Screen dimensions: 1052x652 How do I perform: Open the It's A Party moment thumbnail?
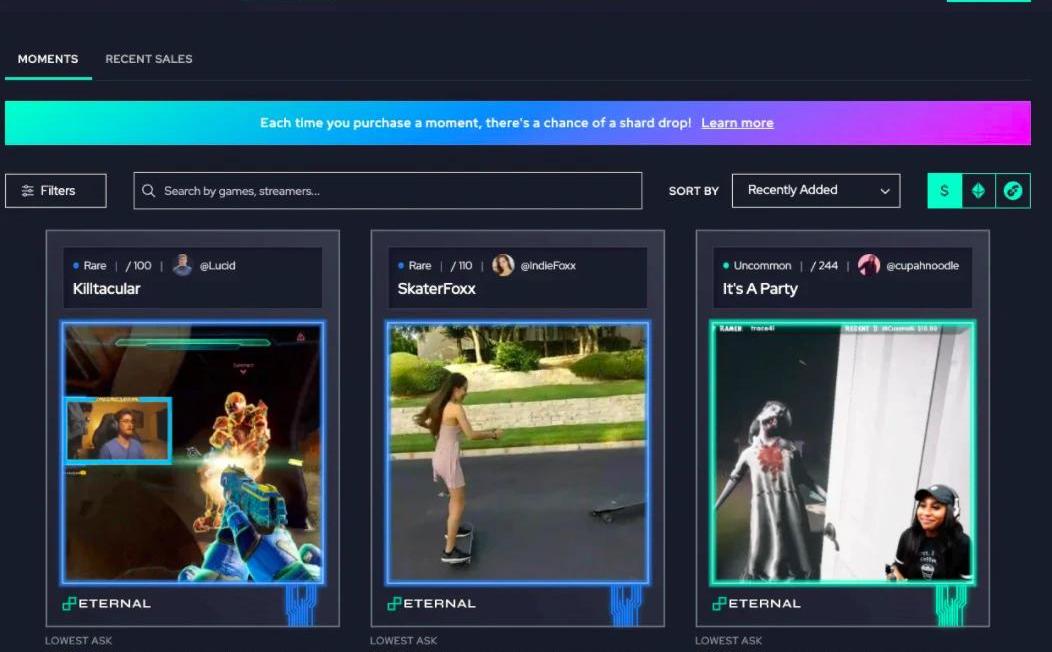[x=842, y=452]
